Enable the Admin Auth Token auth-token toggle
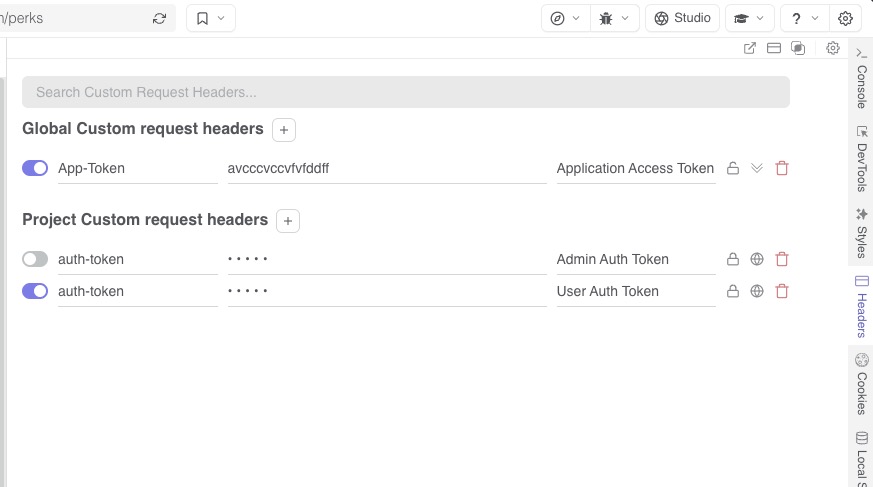Viewport: 873px width, 487px height. point(35,259)
